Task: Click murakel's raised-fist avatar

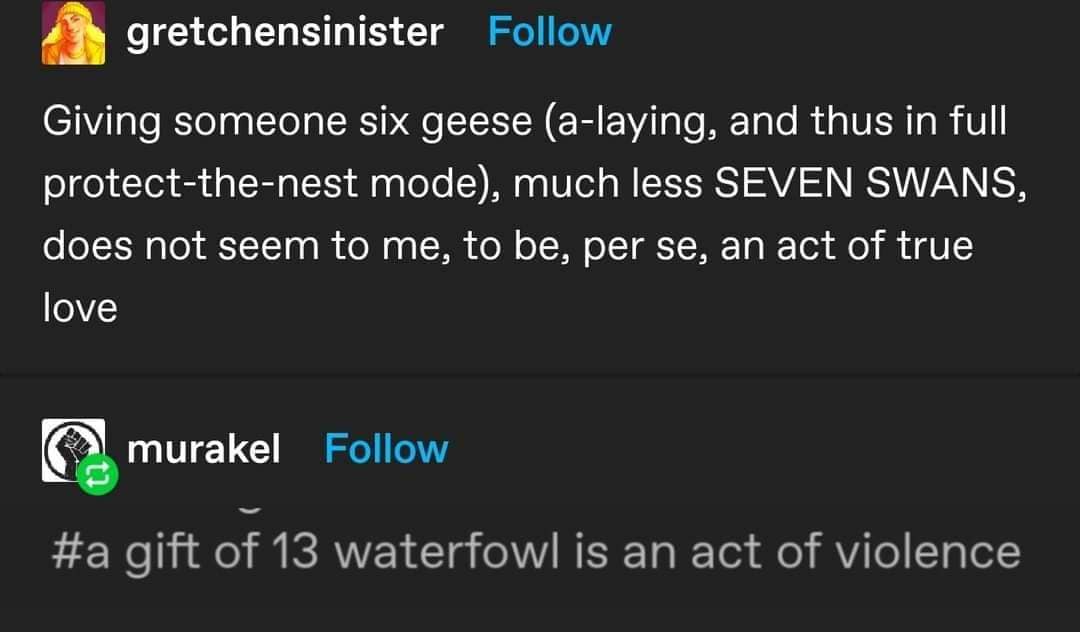Action: [x=72, y=449]
